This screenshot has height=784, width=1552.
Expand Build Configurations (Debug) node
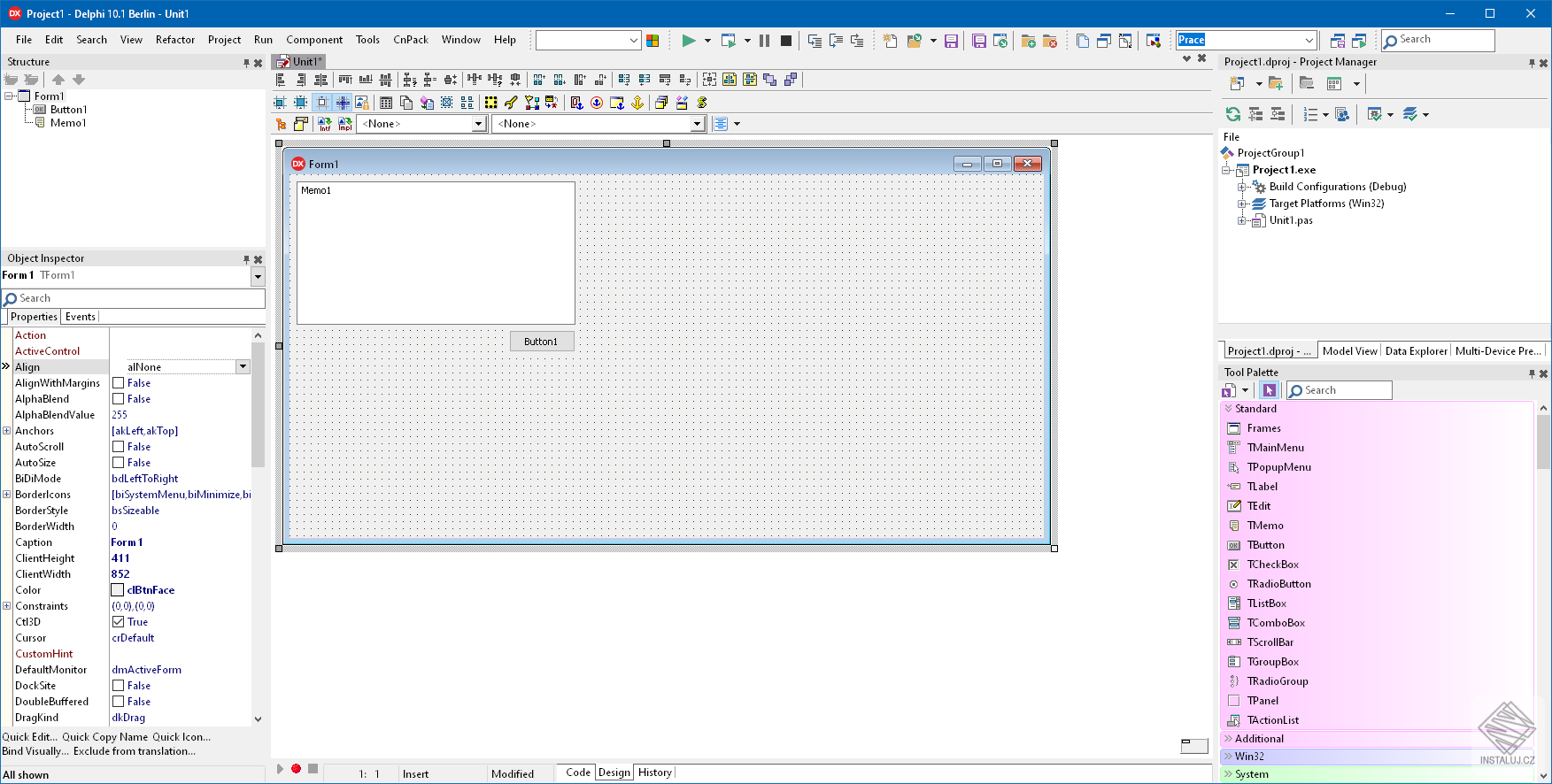click(x=1242, y=187)
